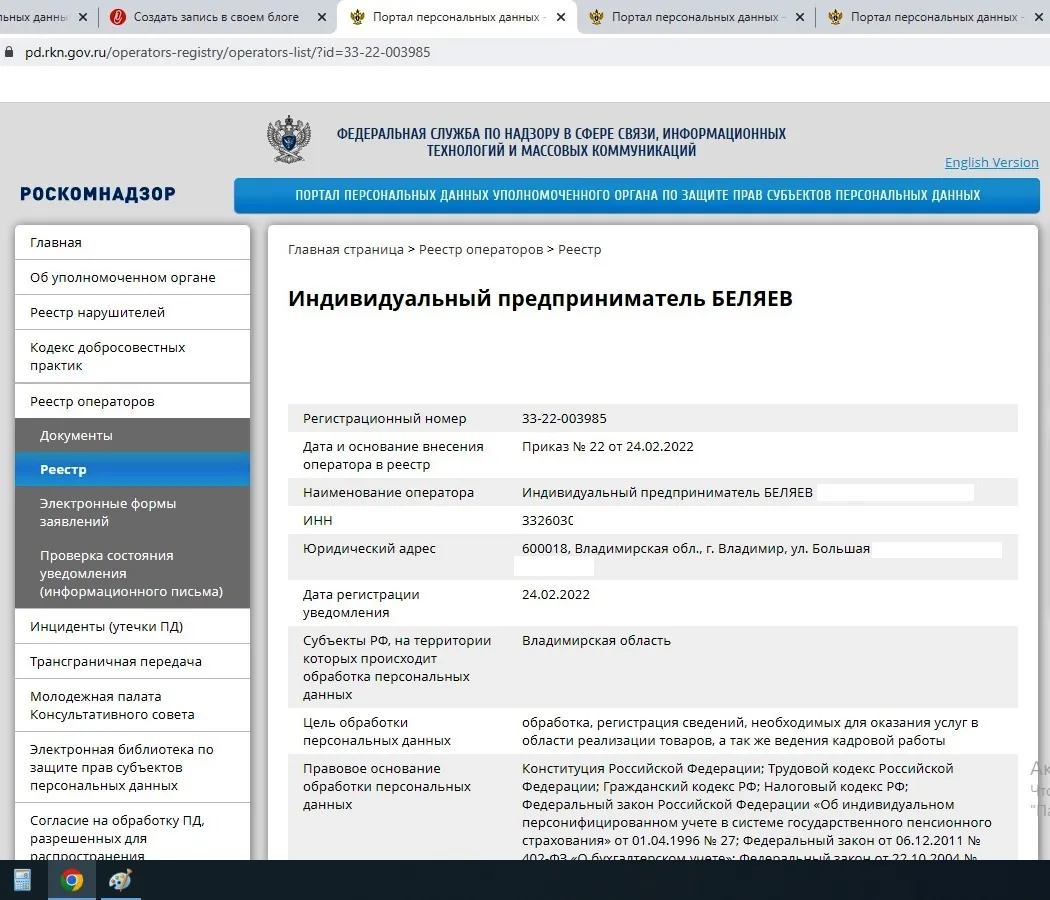
Task: Open Проверка состояния уведомления submenu item
Action: point(133,573)
